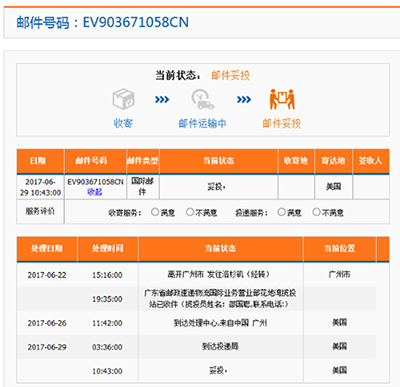
Task: Click the orange 邮件妥投 delivery handover icon
Action: (282, 99)
